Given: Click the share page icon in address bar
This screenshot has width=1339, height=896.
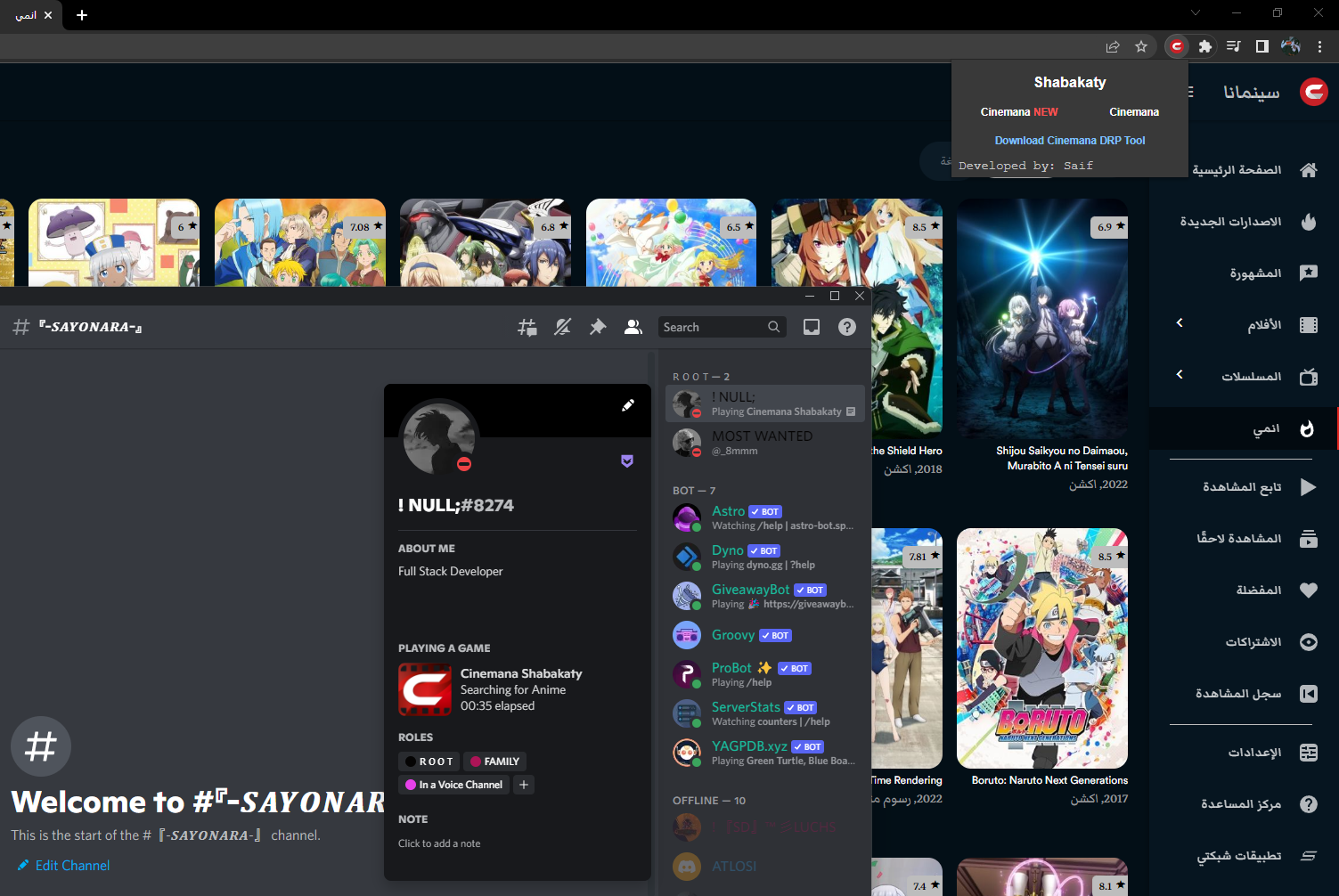Looking at the screenshot, I should [x=1113, y=46].
